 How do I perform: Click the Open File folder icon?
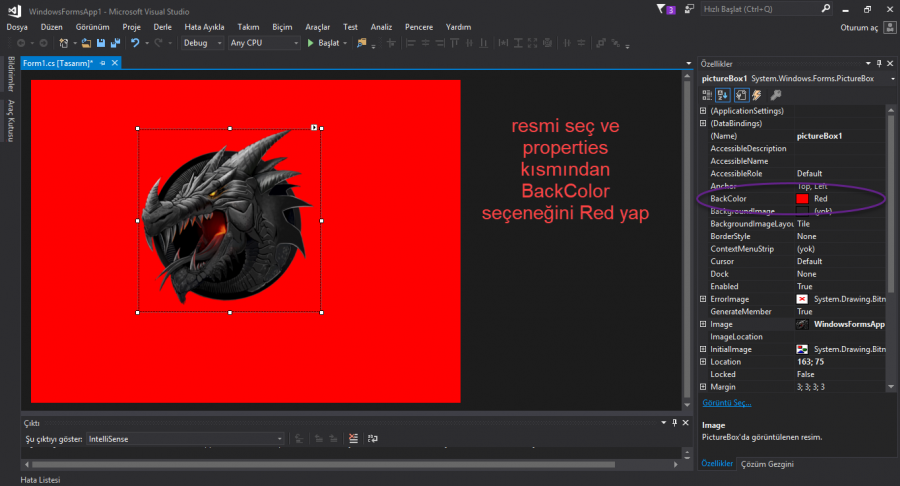coord(86,43)
